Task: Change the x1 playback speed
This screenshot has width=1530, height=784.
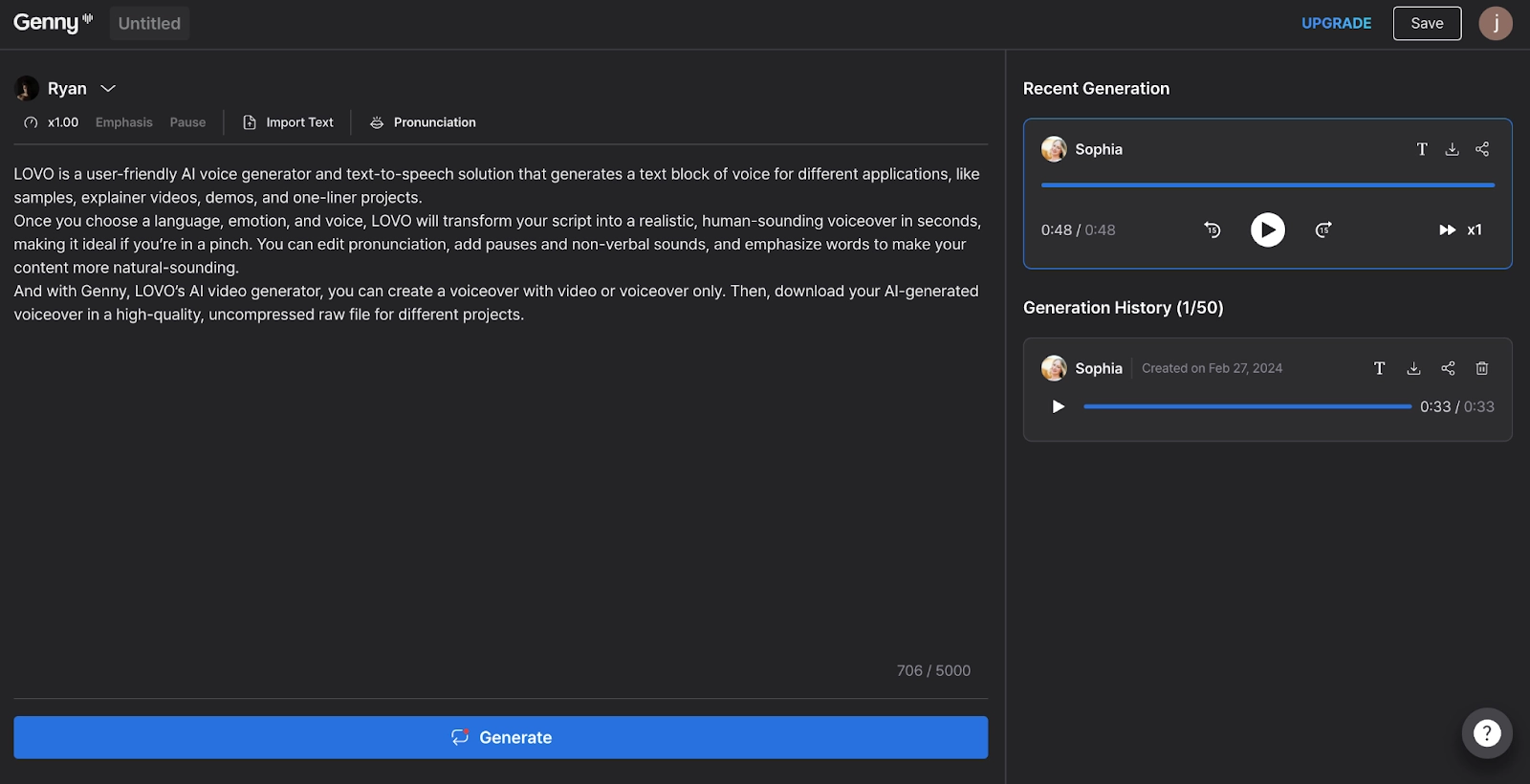Action: coord(1461,229)
